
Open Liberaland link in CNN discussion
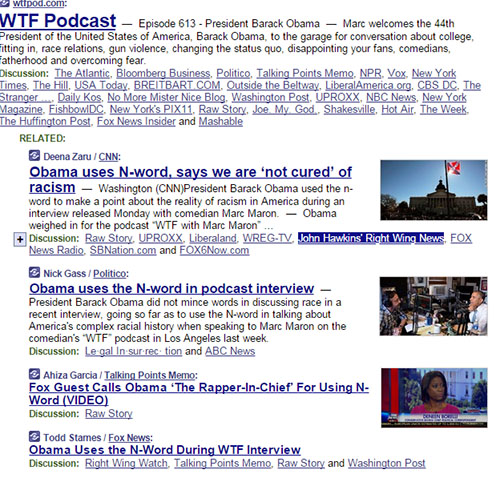(x=213, y=238)
